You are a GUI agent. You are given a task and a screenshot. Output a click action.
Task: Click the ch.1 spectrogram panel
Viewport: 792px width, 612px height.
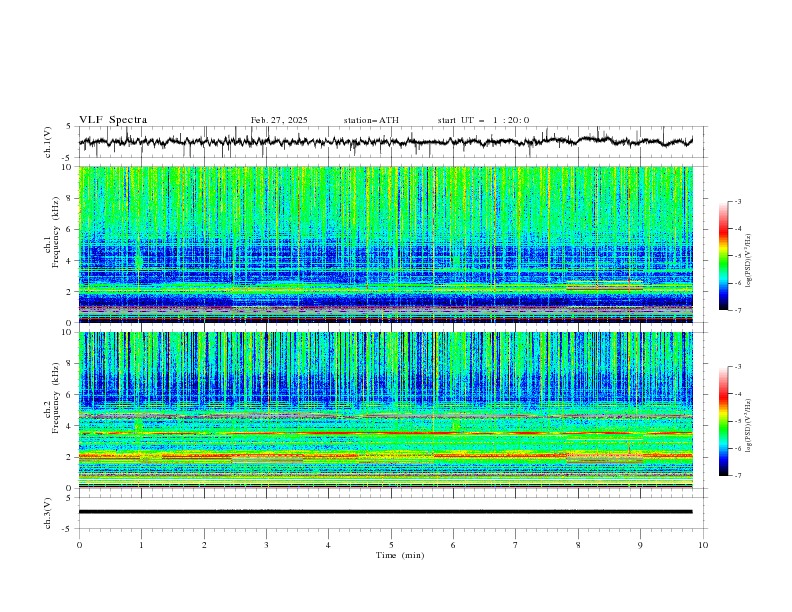coord(385,244)
